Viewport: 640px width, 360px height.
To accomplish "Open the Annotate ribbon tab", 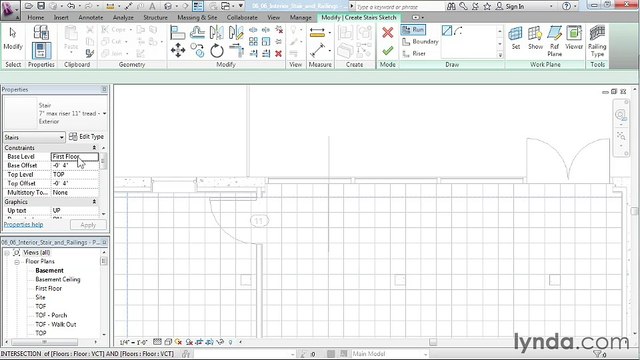I will pos(91,18).
